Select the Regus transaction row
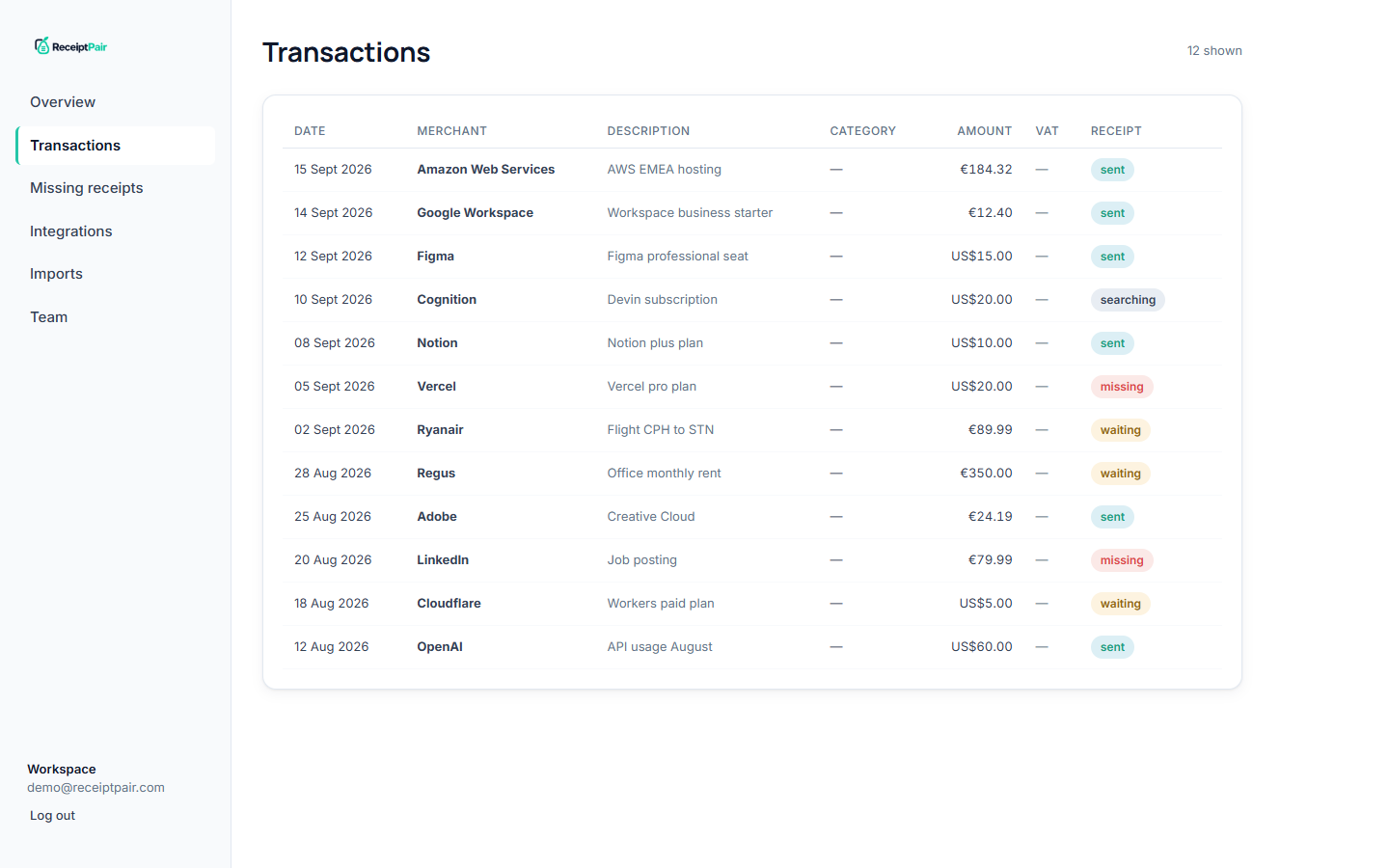Image resolution: width=1389 pixels, height=868 pixels. (752, 474)
